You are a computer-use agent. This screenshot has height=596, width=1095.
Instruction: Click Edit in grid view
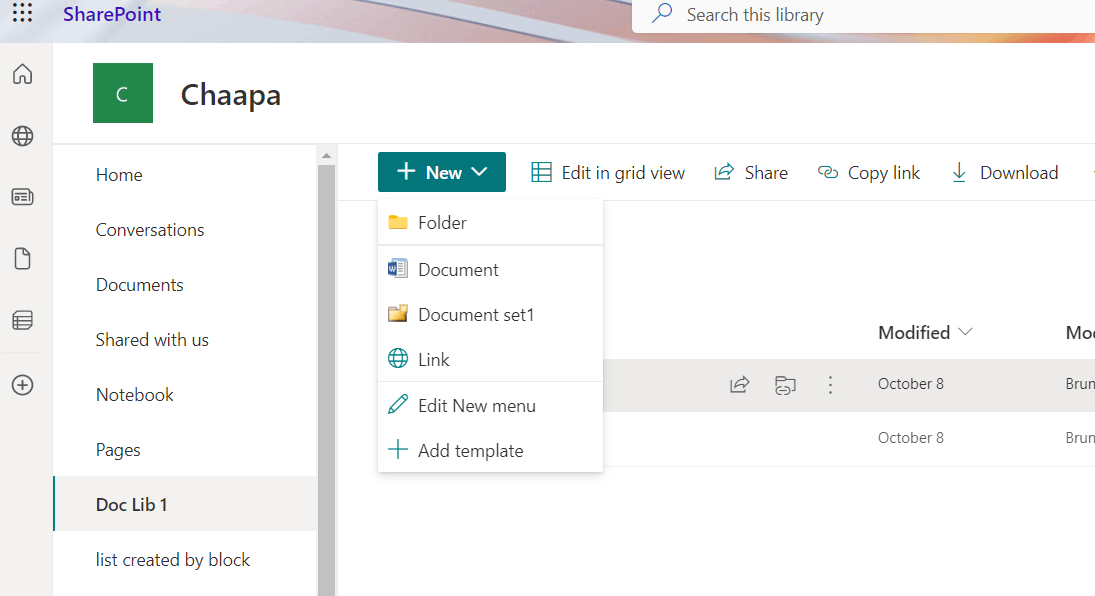click(x=608, y=173)
